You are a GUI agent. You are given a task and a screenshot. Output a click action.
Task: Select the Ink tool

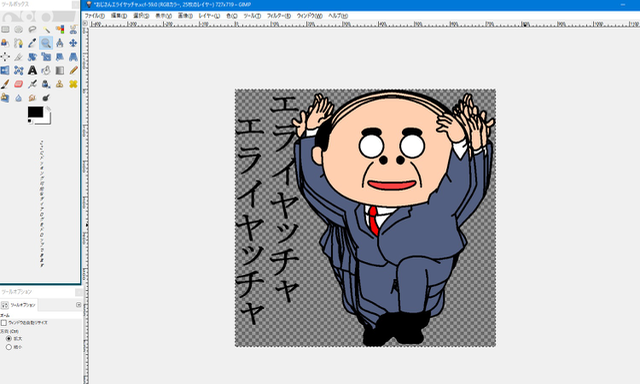(46, 84)
